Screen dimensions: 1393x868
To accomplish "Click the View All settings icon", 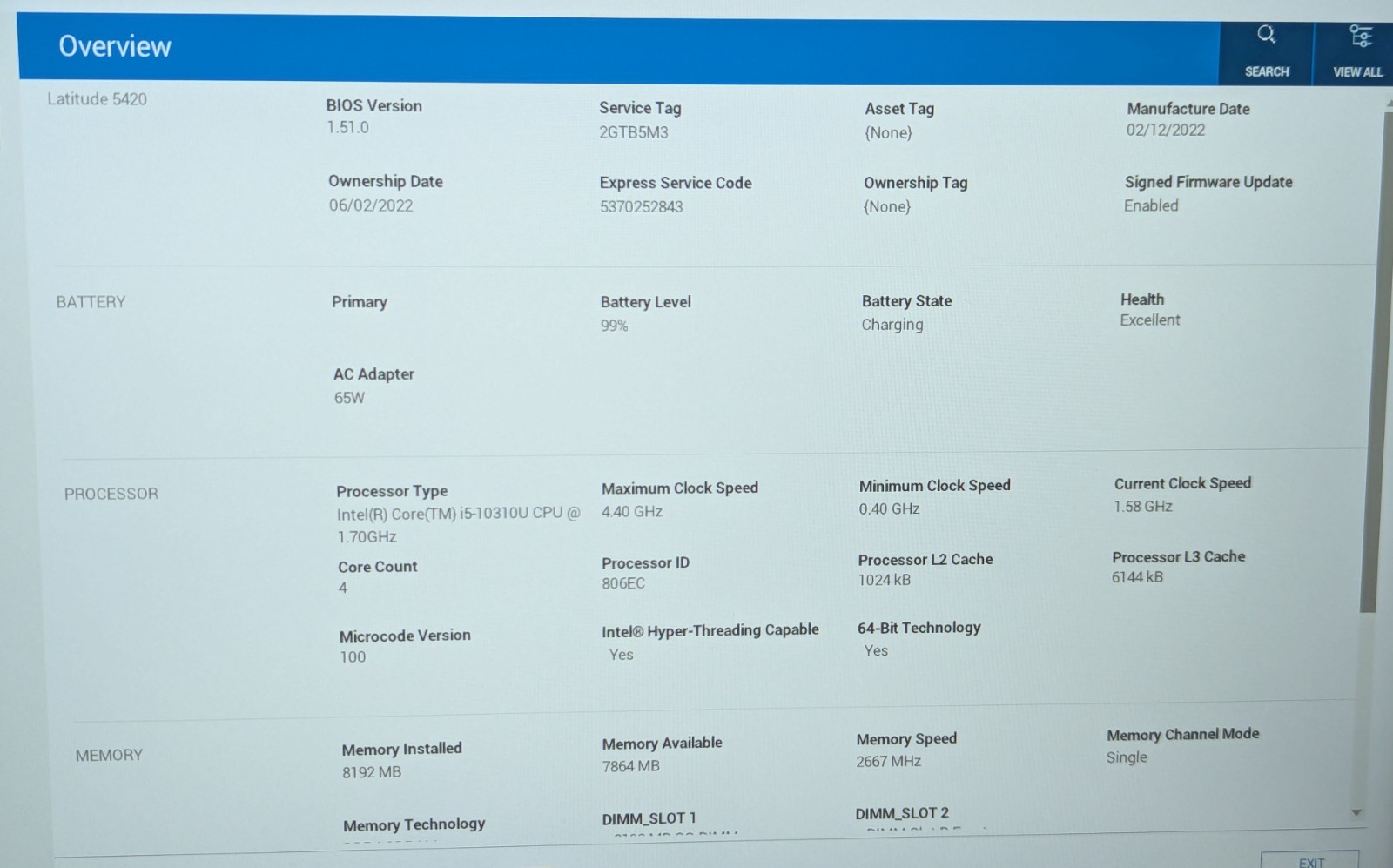I will pyautogui.click(x=1360, y=36).
